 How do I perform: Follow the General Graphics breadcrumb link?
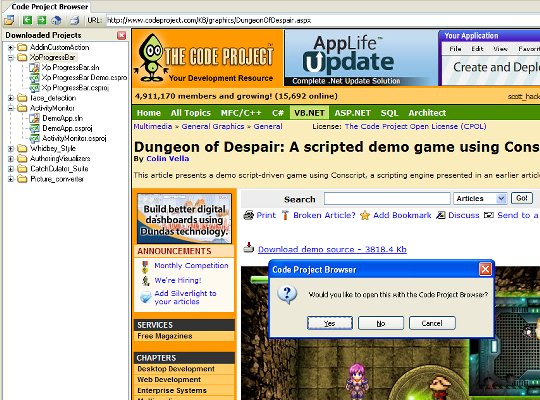pyautogui.click(x=213, y=126)
